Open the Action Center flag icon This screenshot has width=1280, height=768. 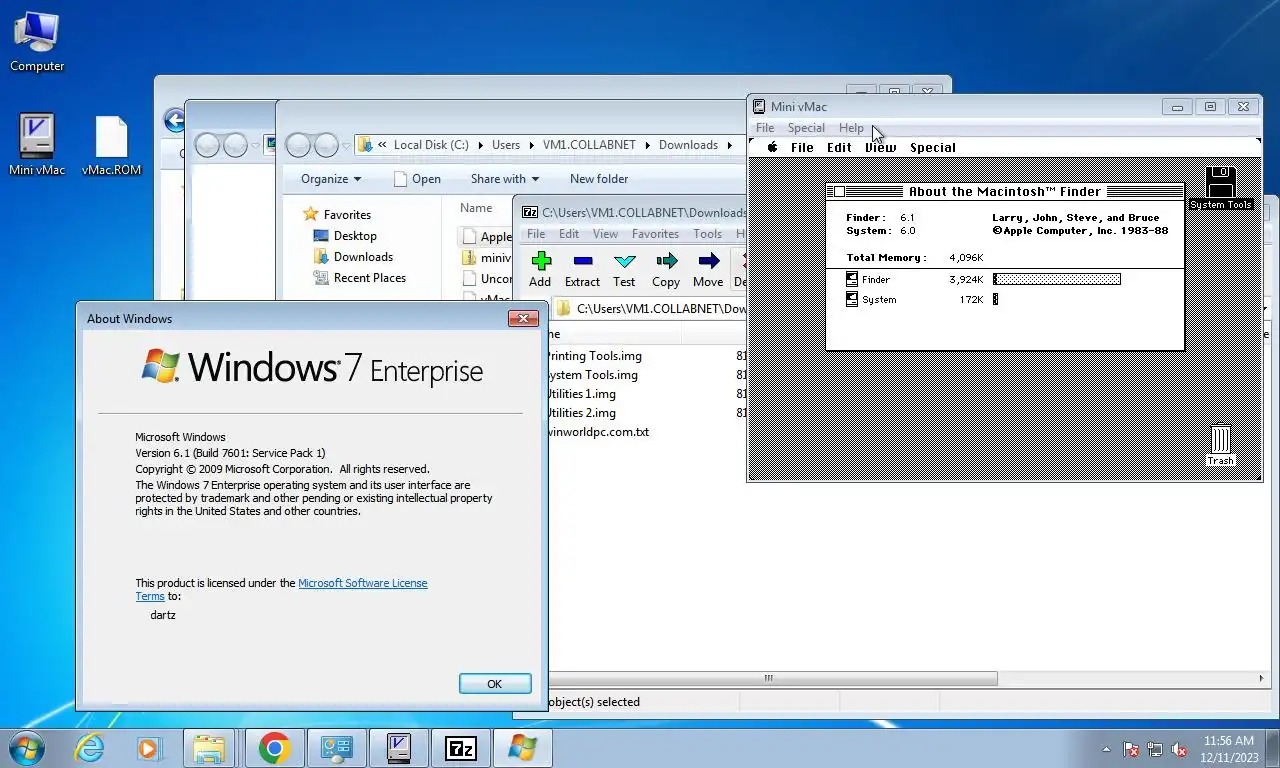(1132, 749)
